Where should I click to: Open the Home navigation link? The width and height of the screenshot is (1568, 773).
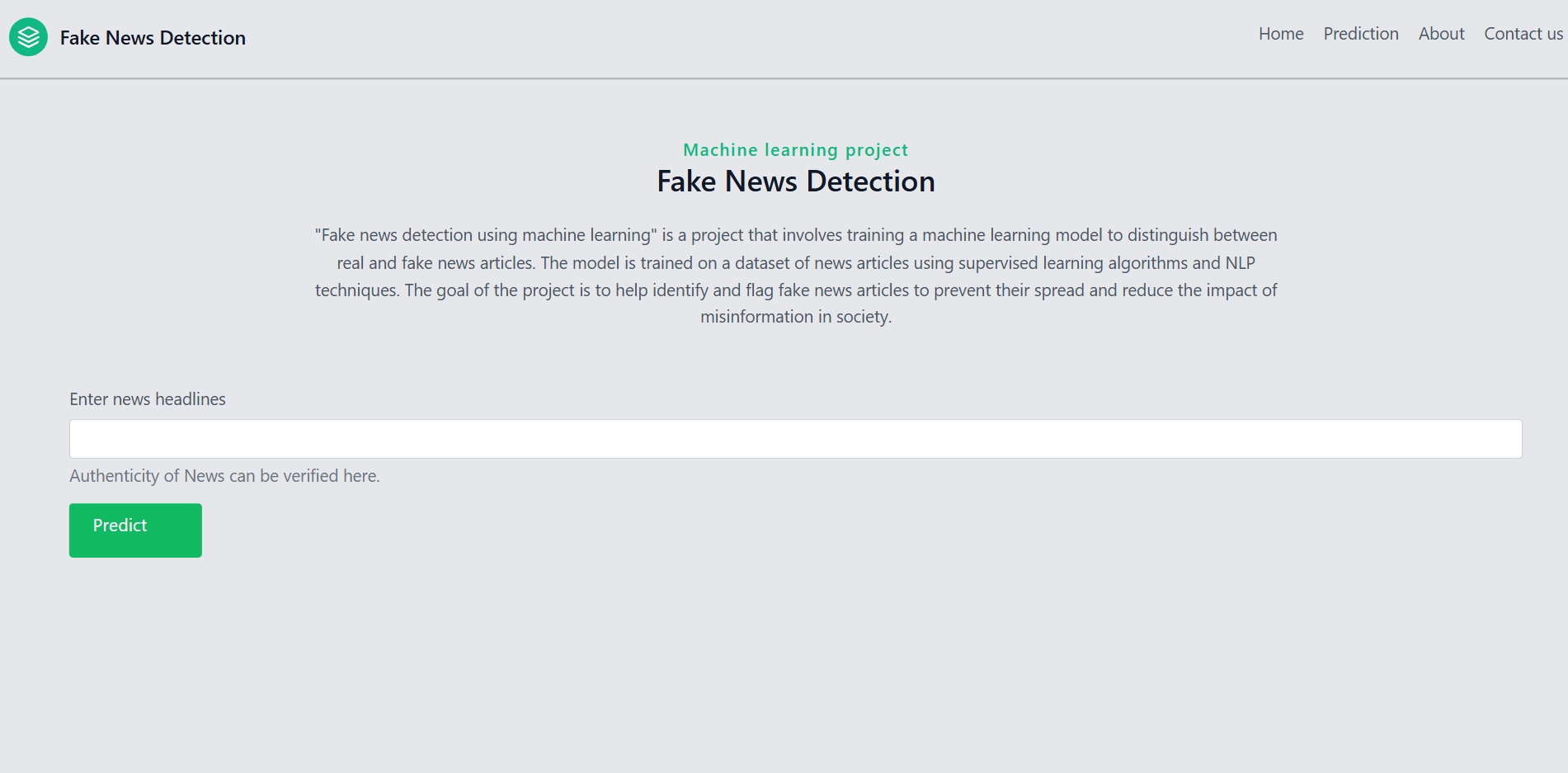point(1281,34)
